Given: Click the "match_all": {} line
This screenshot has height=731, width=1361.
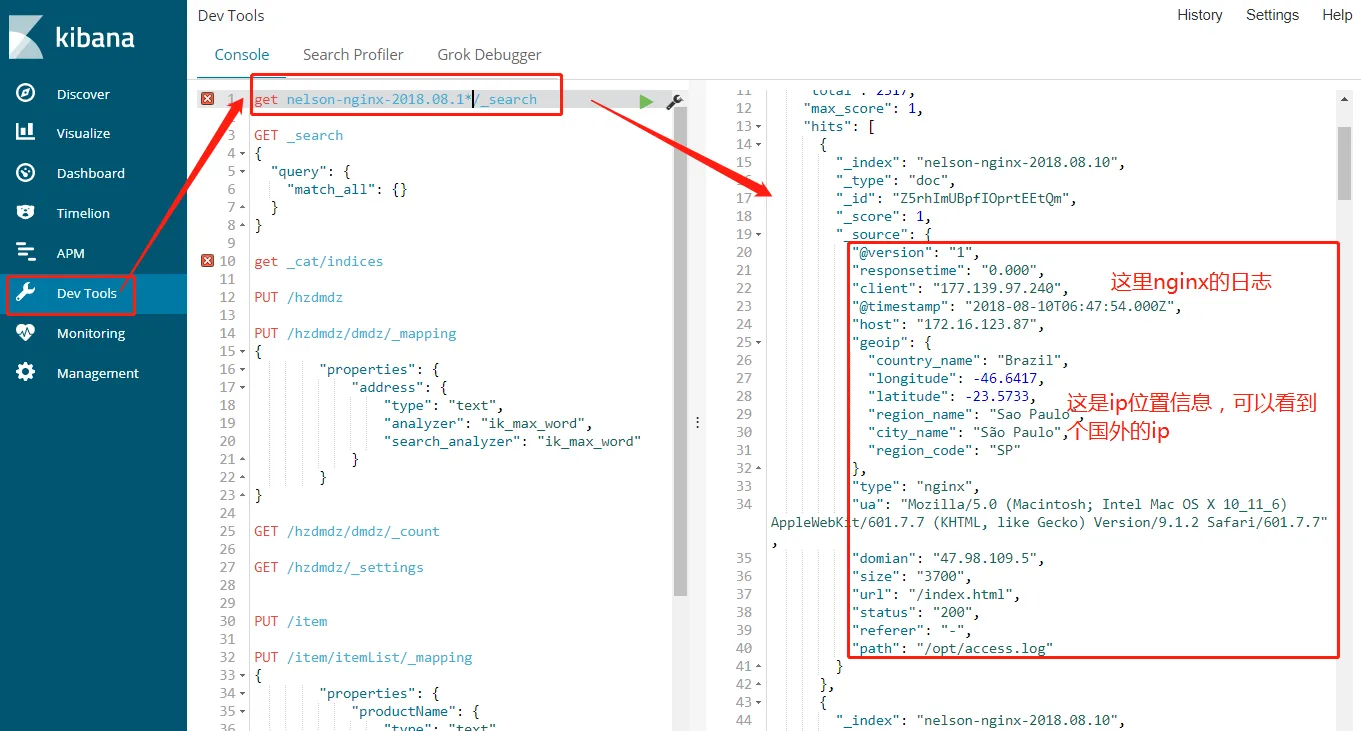Looking at the screenshot, I should pyautogui.click(x=347, y=189).
